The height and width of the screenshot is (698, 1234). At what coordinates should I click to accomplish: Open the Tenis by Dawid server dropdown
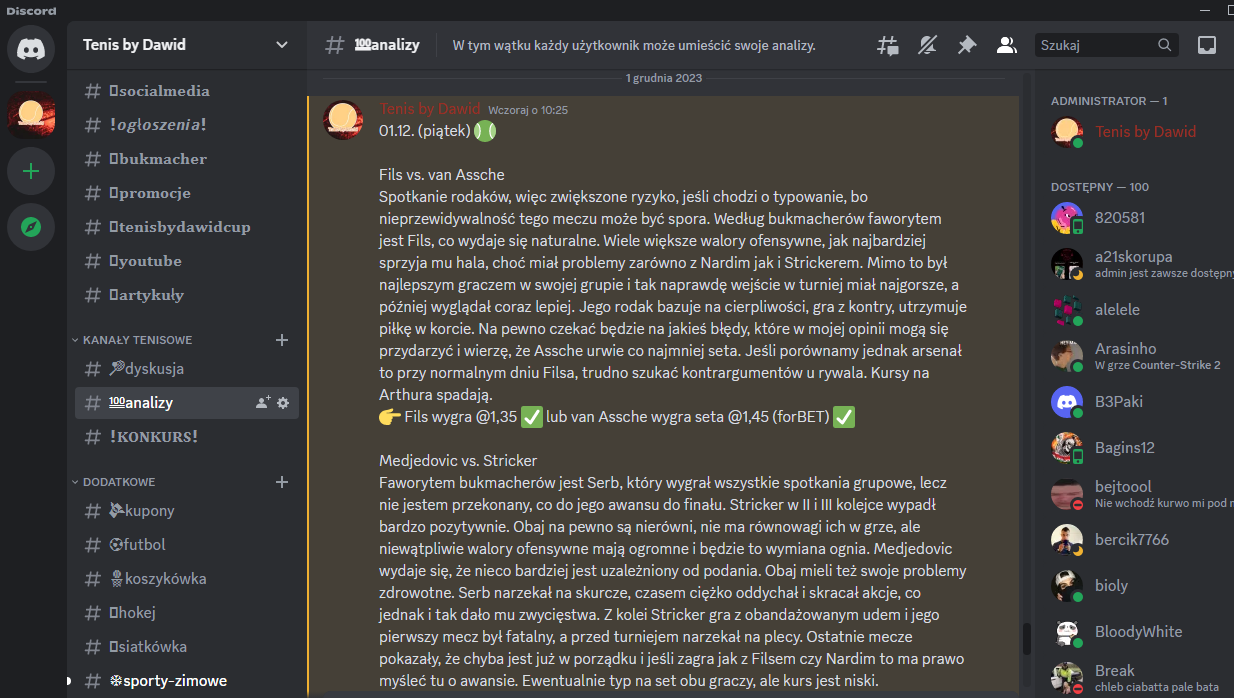pyautogui.click(x=186, y=45)
